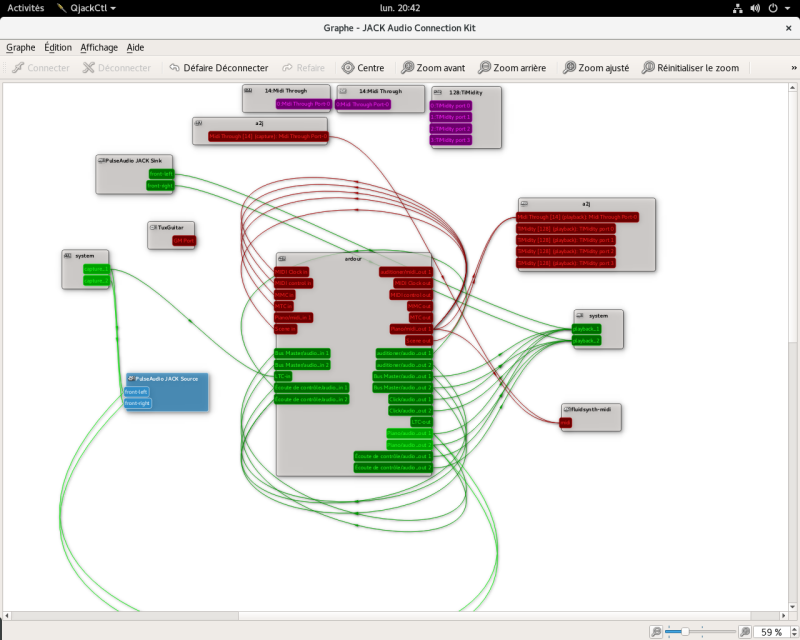Fit graph with Zoom ajusté
800x640 pixels.
(596, 67)
